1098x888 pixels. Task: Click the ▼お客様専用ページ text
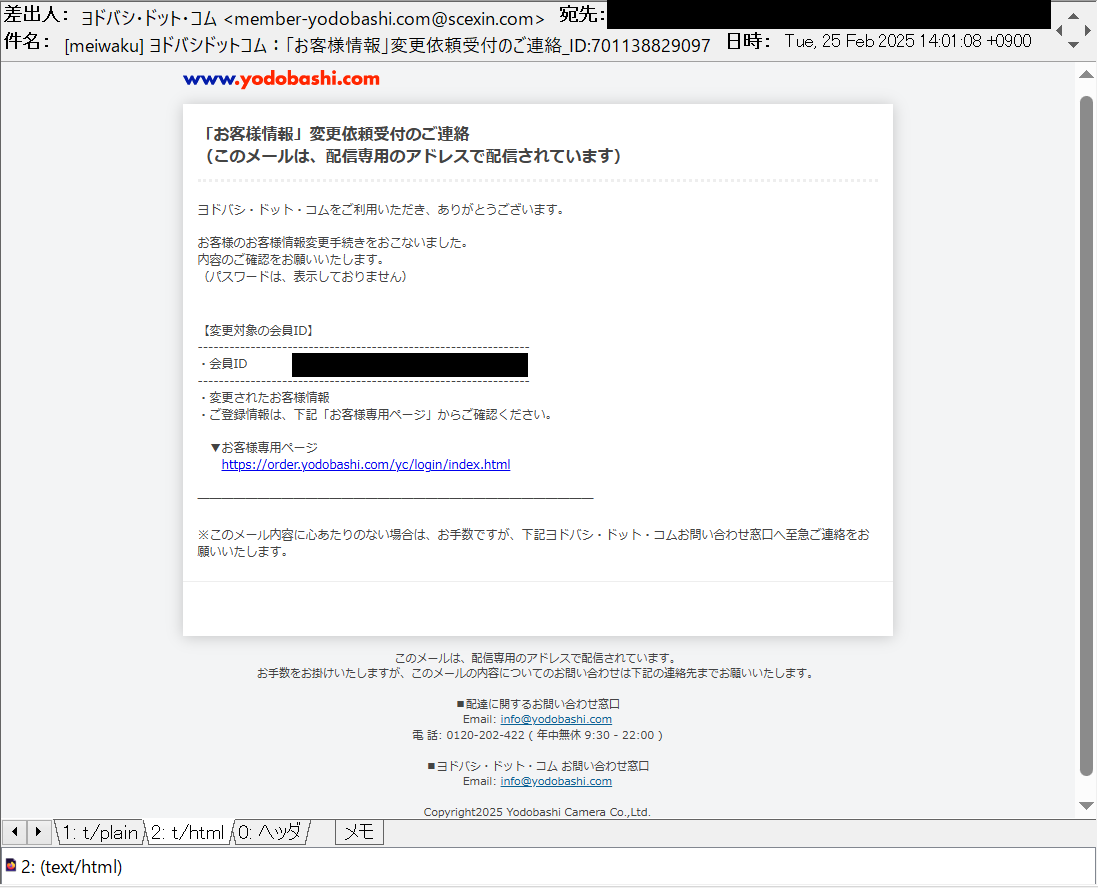click(x=264, y=448)
